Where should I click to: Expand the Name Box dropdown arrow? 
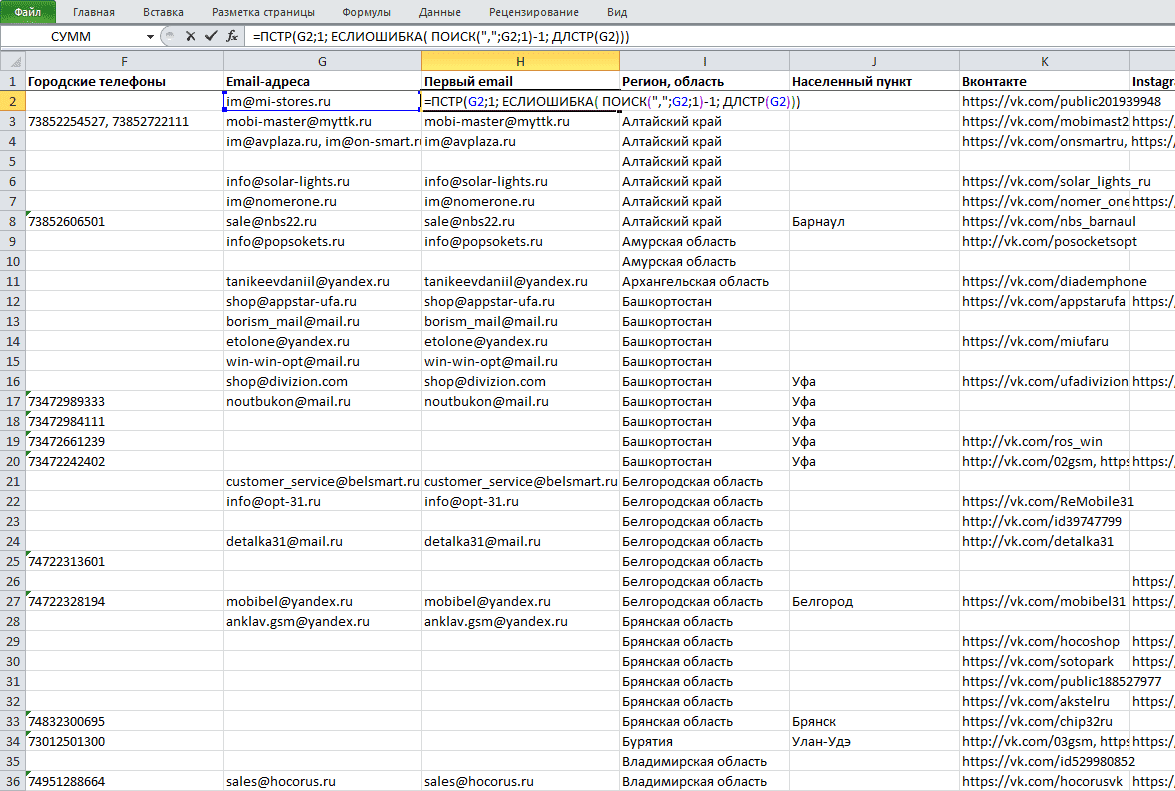[x=150, y=37]
